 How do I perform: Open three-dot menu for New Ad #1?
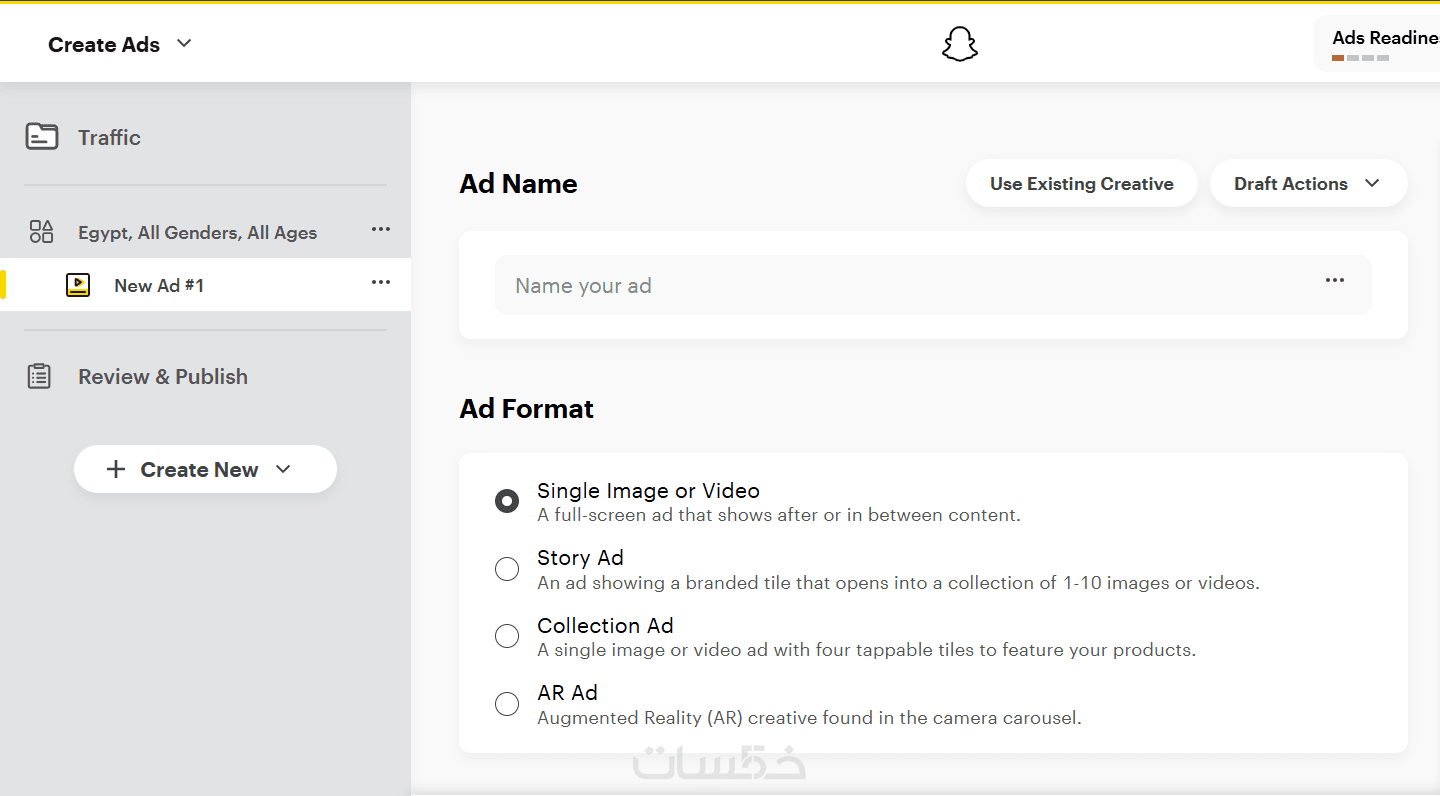pyautogui.click(x=381, y=283)
